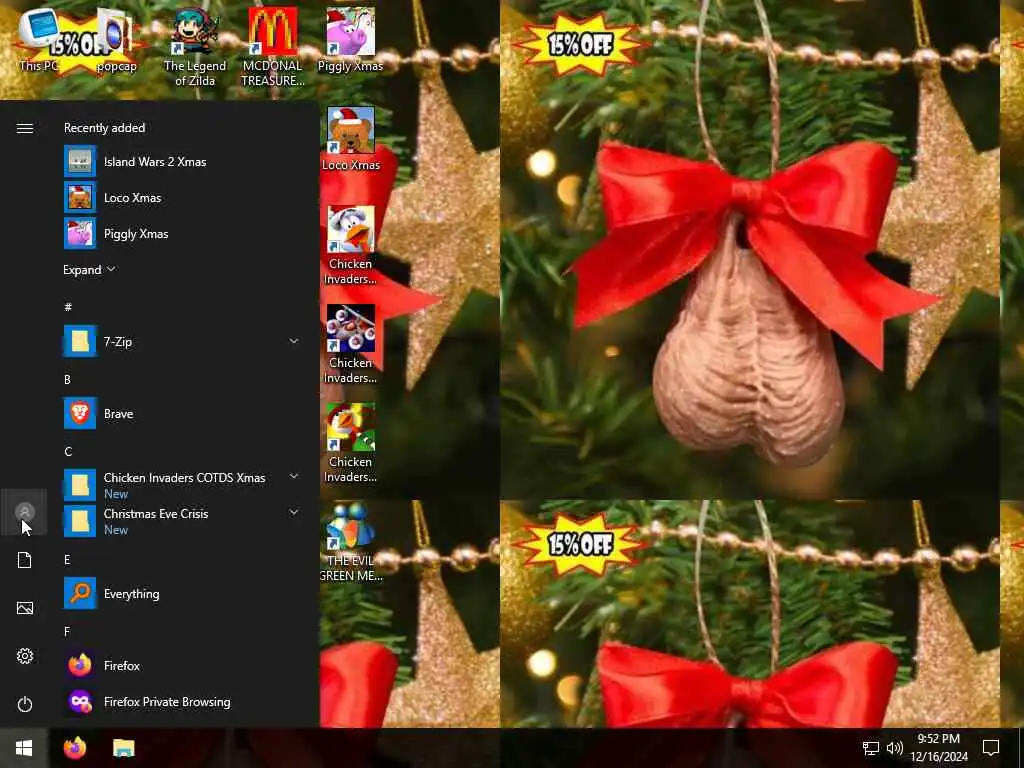Launch Island Wars 2 Xmas from recently added

point(183,161)
